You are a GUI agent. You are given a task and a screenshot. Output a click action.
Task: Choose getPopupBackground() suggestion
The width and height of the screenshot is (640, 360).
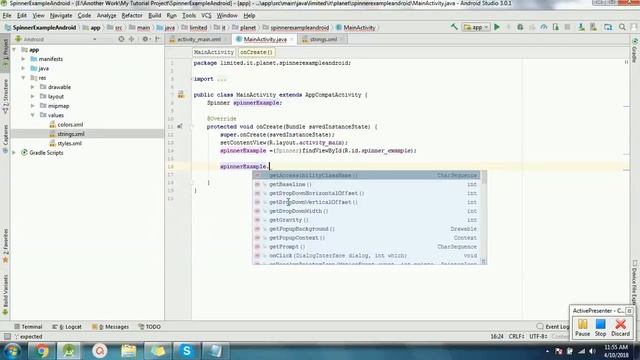(366, 229)
